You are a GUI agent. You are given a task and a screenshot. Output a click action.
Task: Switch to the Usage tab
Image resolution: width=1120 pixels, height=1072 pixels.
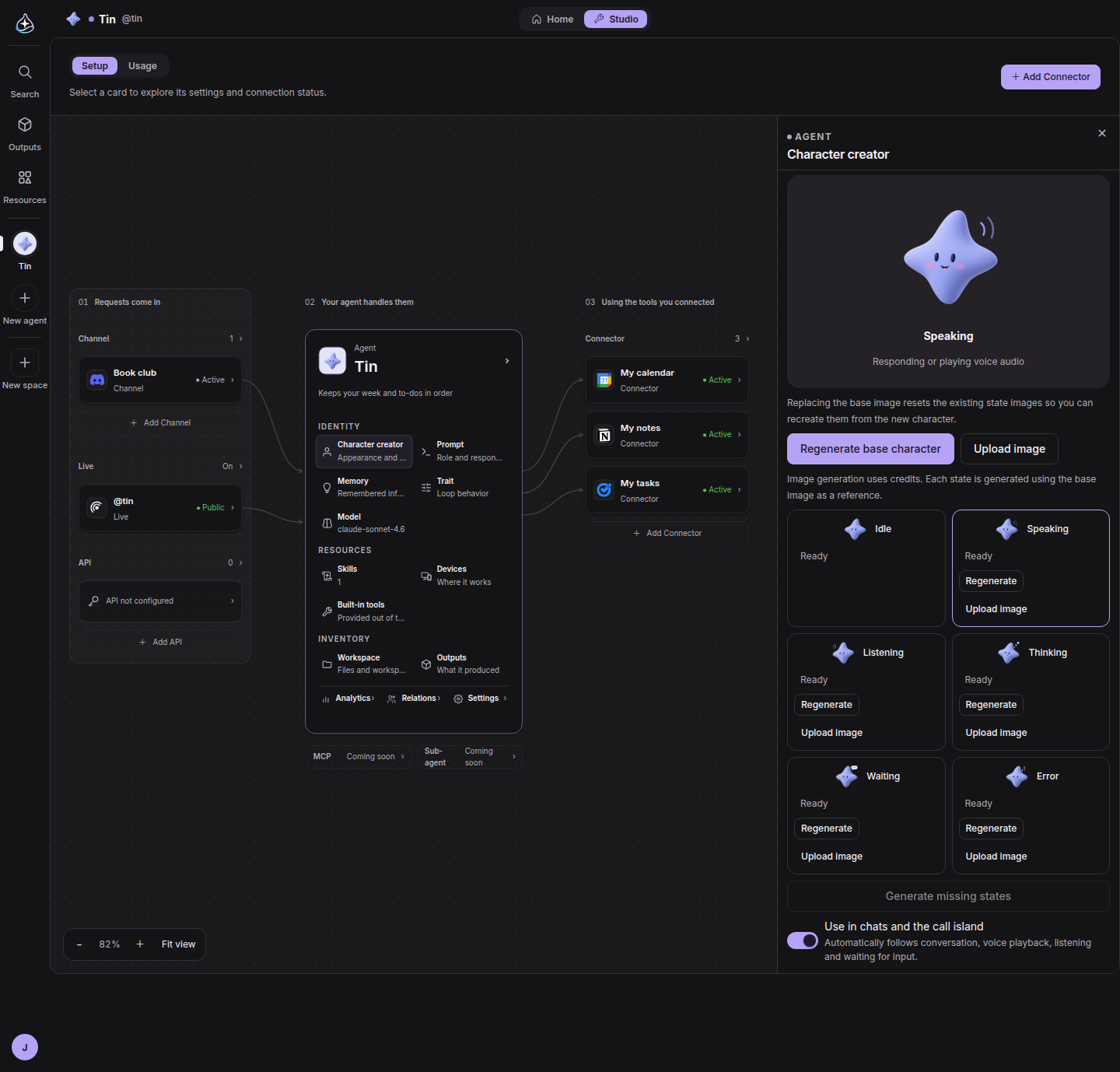(x=142, y=66)
